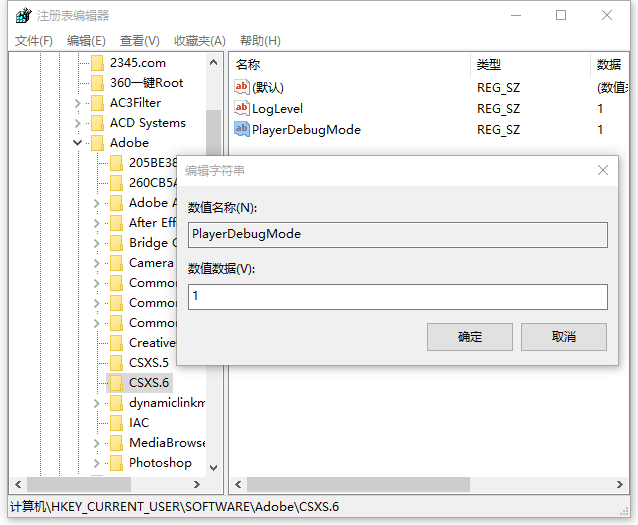Click the Camera folder icon
The image size is (638, 525).
click(x=116, y=263)
